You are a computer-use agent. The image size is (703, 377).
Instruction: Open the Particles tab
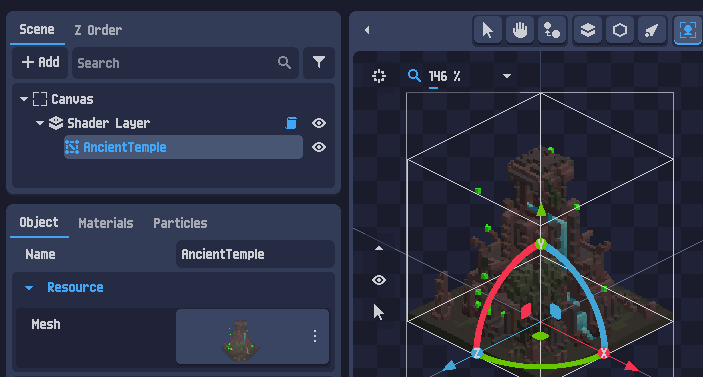(x=180, y=223)
